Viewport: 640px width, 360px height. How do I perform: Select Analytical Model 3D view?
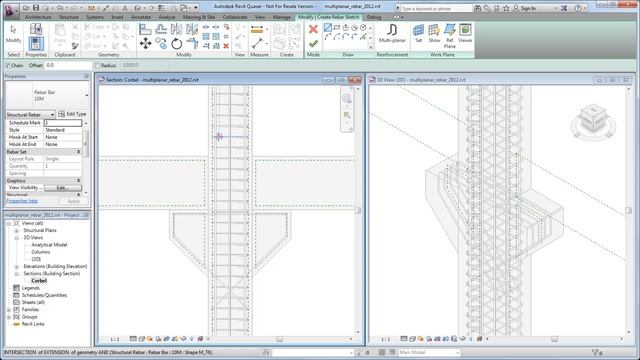[x=49, y=245]
